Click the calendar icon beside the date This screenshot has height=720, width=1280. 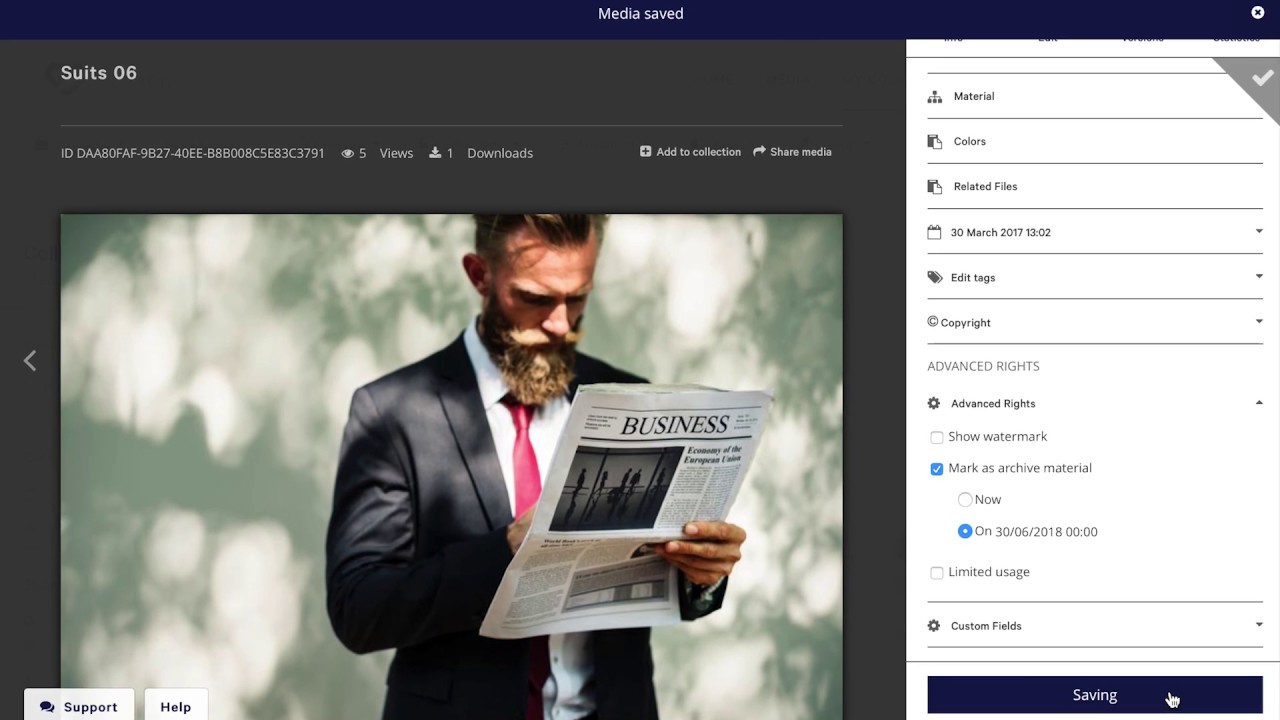tap(934, 232)
